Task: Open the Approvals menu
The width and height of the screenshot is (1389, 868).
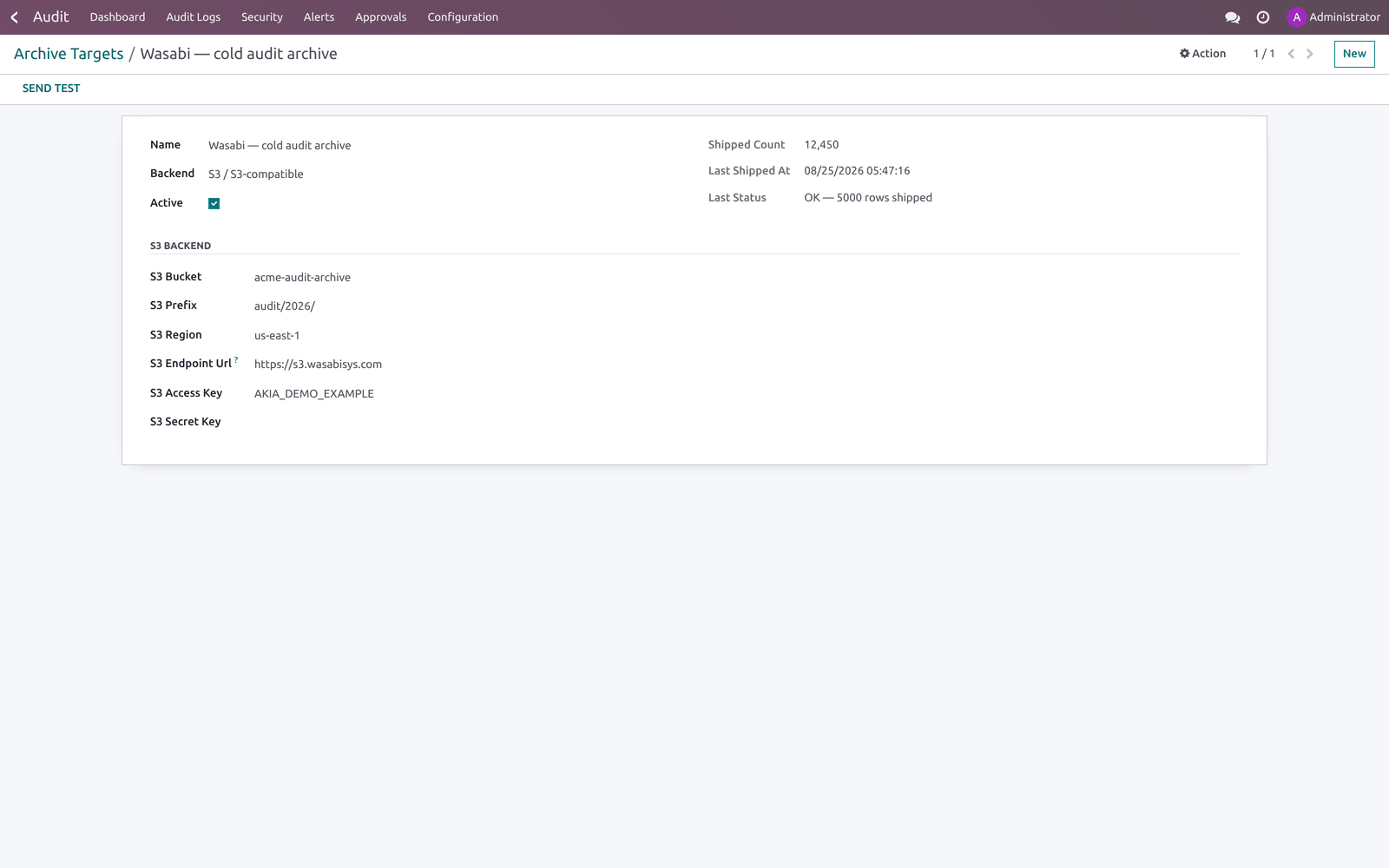Action: (x=380, y=17)
